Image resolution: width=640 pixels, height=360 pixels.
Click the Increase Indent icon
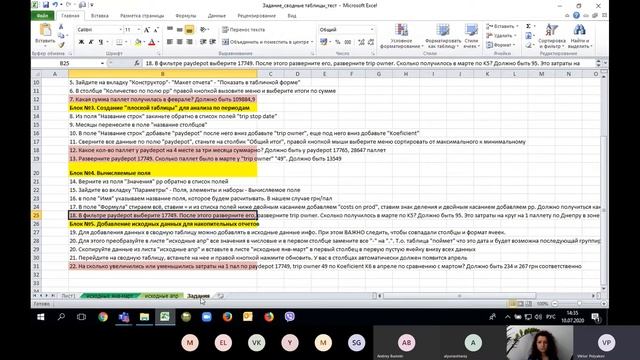pos(213,42)
